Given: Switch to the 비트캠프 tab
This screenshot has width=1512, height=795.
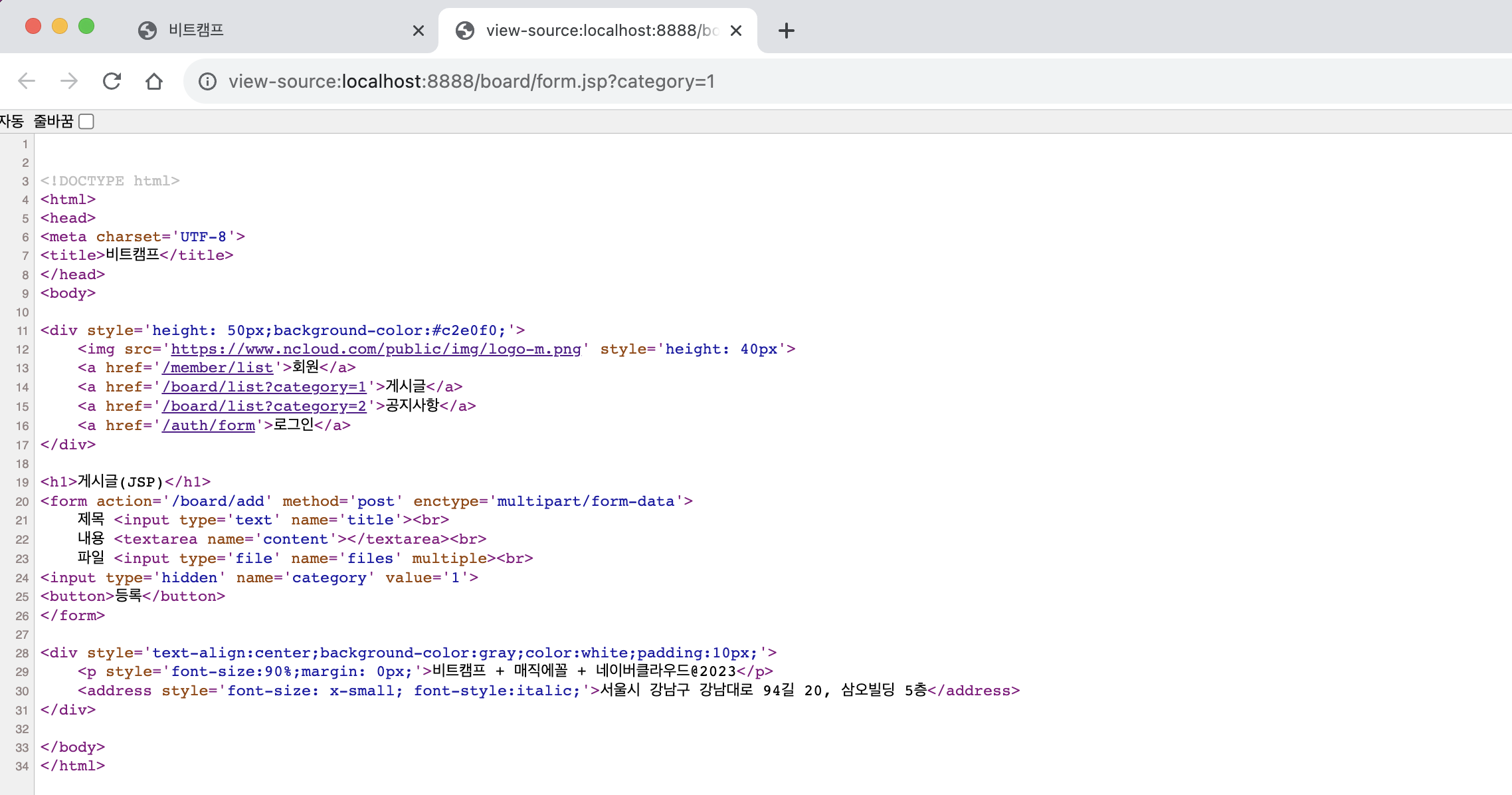Looking at the screenshot, I should tap(266, 31).
